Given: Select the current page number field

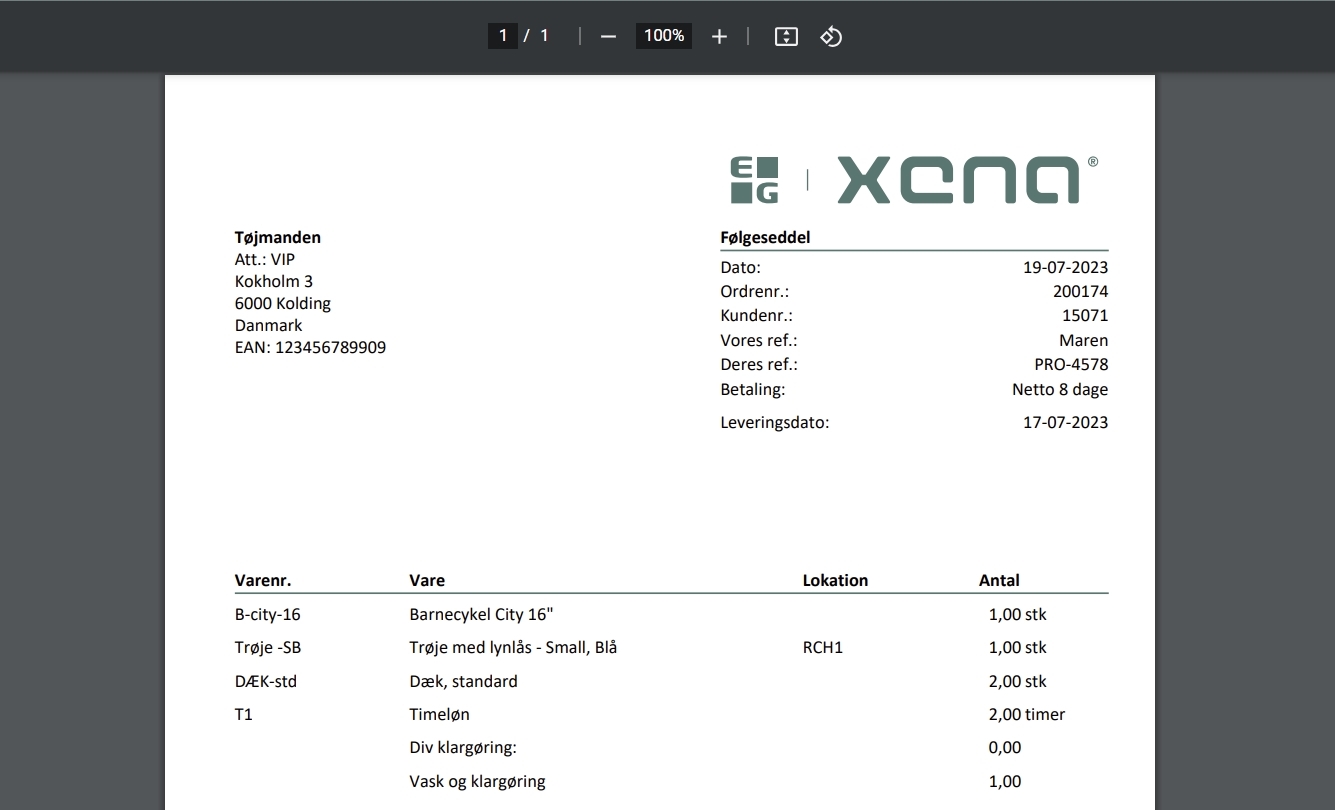Looking at the screenshot, I should tap(502, 36).
